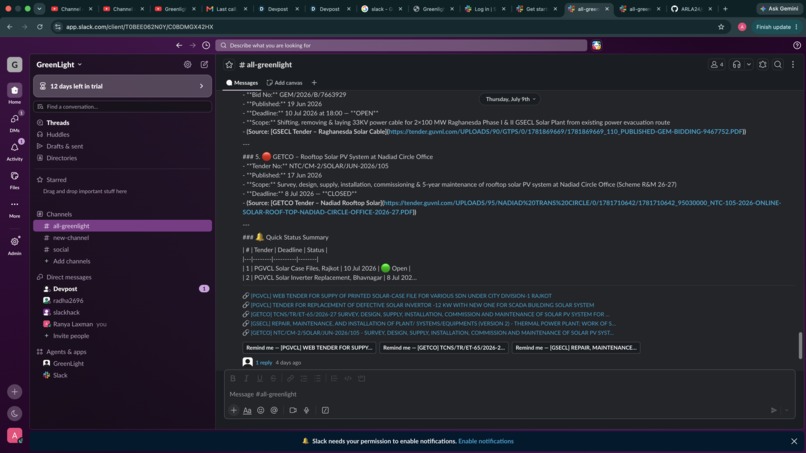Screen dimensions: 806x453
Task: Click Invite people
Action: click(70, 336)
